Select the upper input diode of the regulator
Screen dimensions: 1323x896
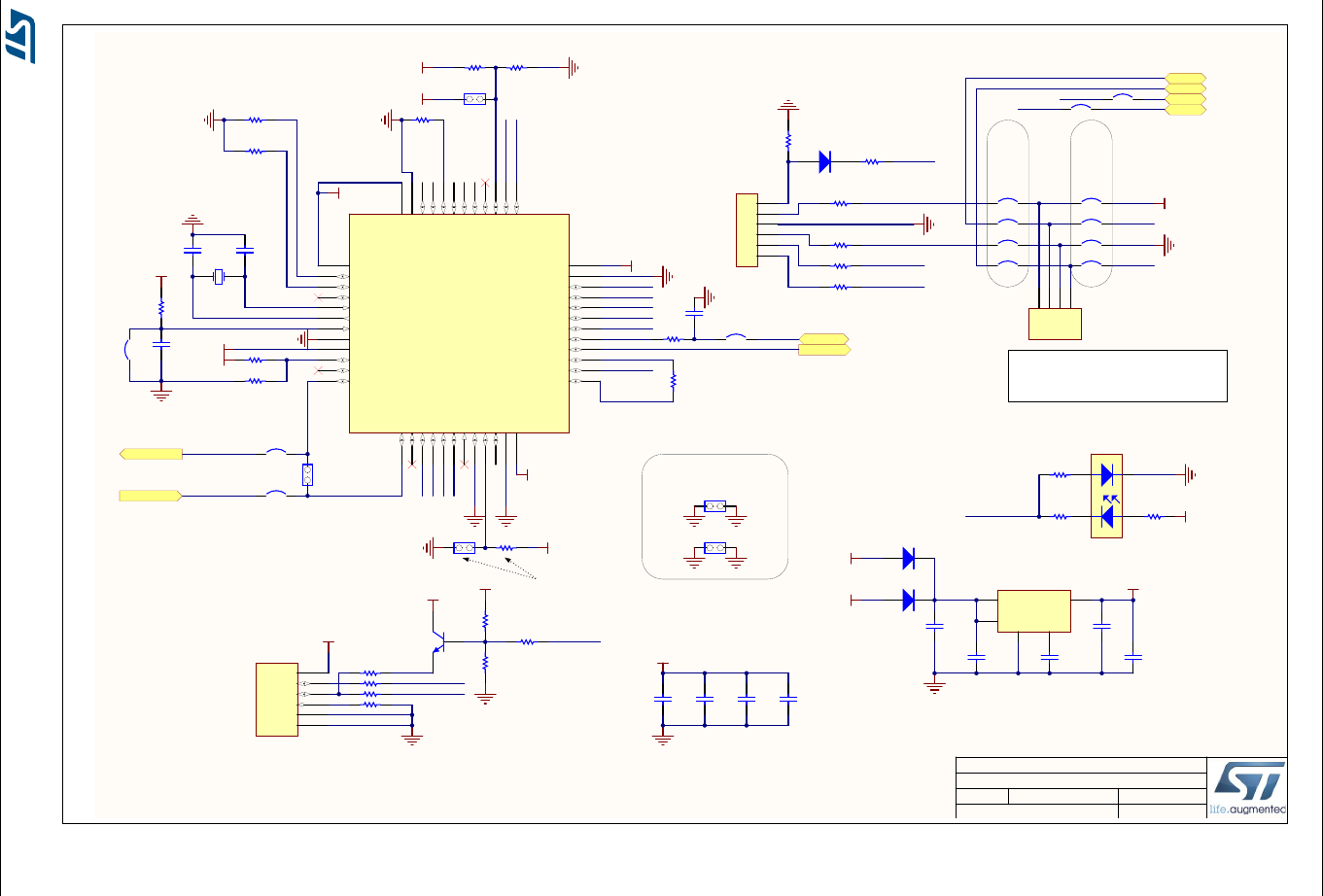[x=908, y=558]
